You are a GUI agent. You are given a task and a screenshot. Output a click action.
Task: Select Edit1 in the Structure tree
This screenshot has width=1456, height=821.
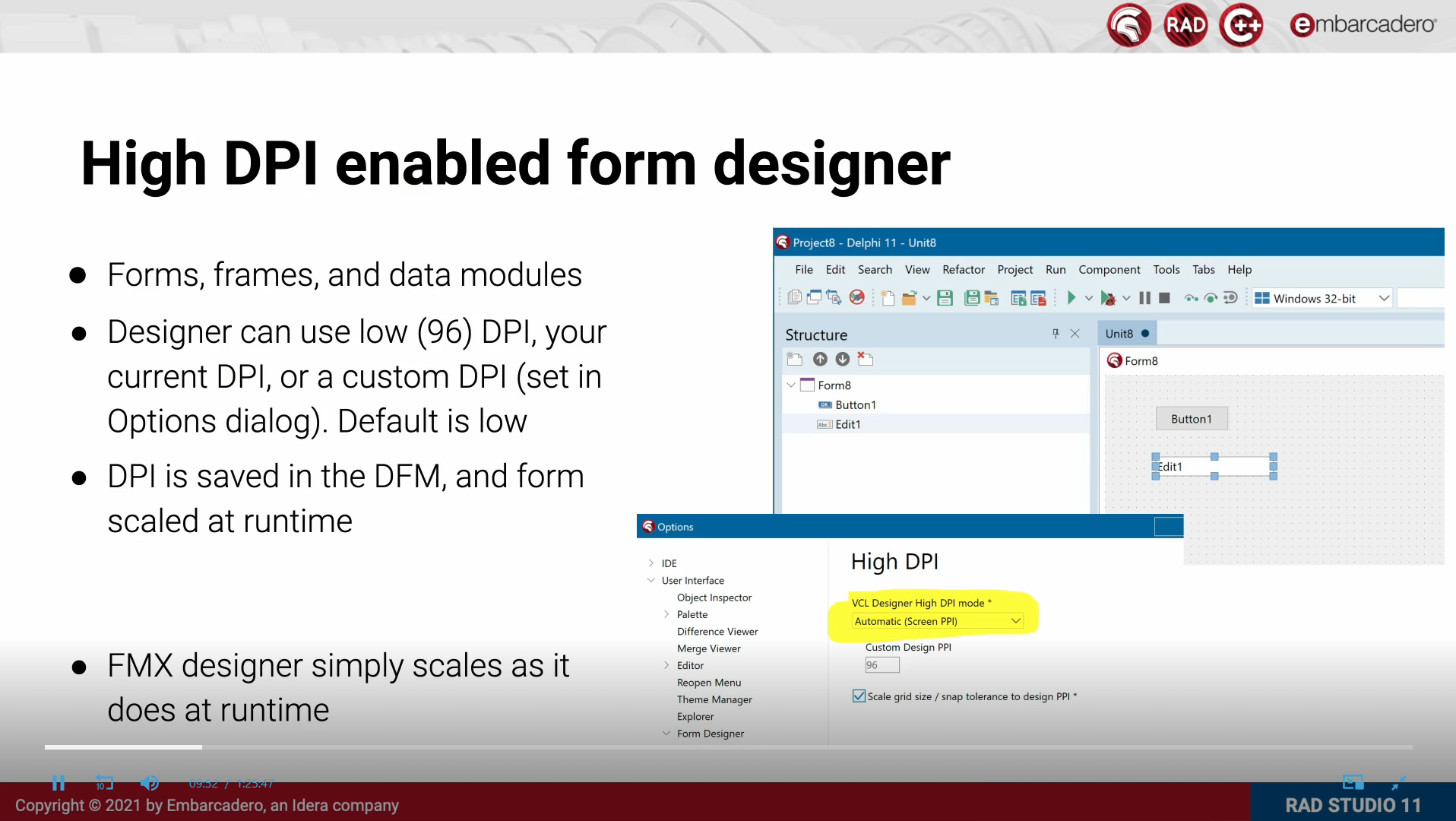847,424
